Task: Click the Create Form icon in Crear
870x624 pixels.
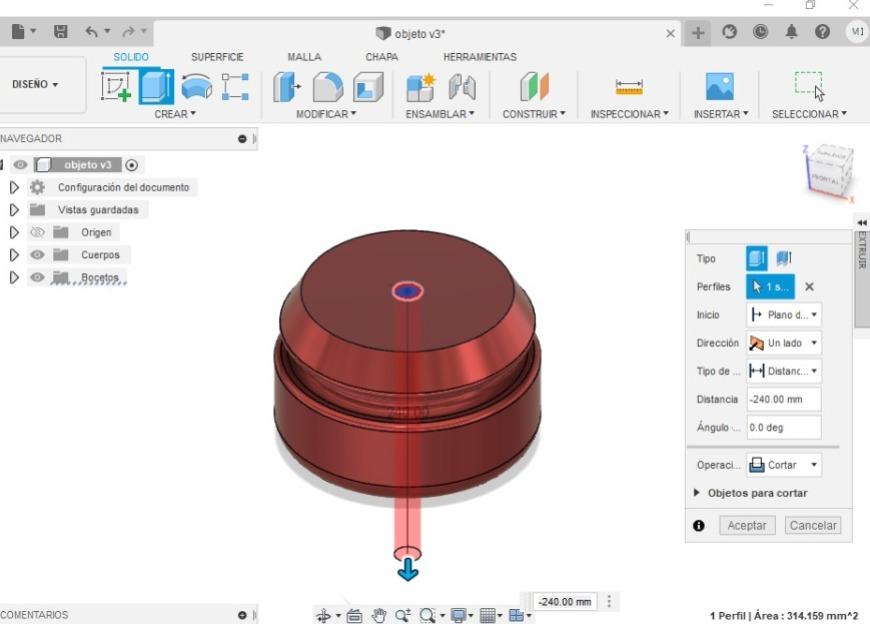Action: (235, 87)
